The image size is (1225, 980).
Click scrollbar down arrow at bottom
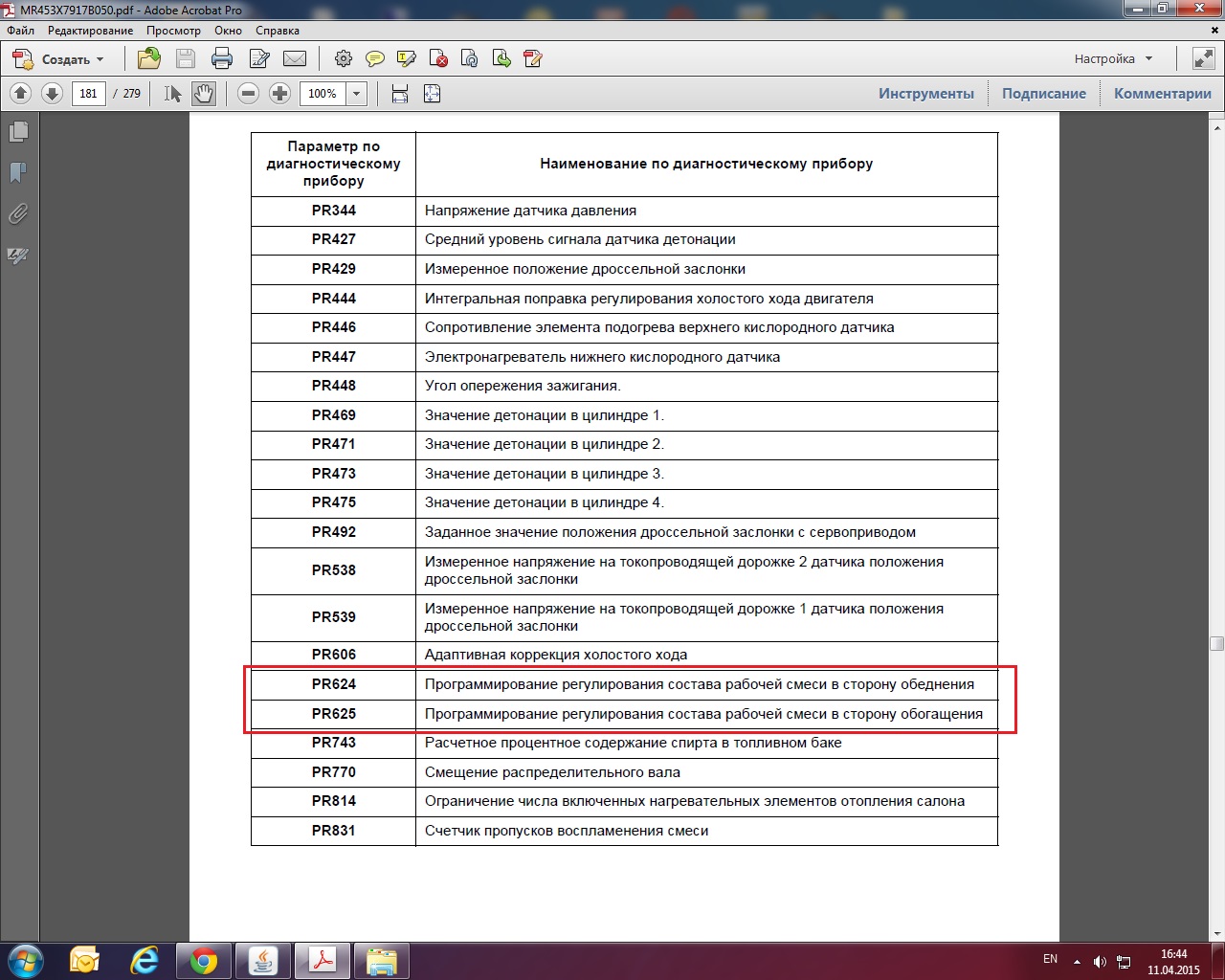click(1217, 933)
